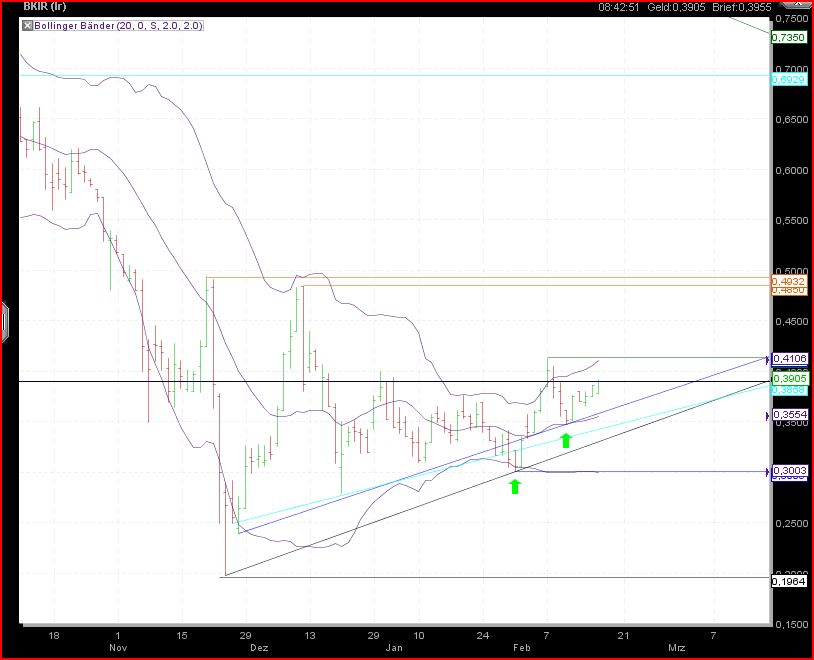Select the blue 0,4106 trendline price label
The width and height of the screenshot is (814, 660).
(790, 358)
